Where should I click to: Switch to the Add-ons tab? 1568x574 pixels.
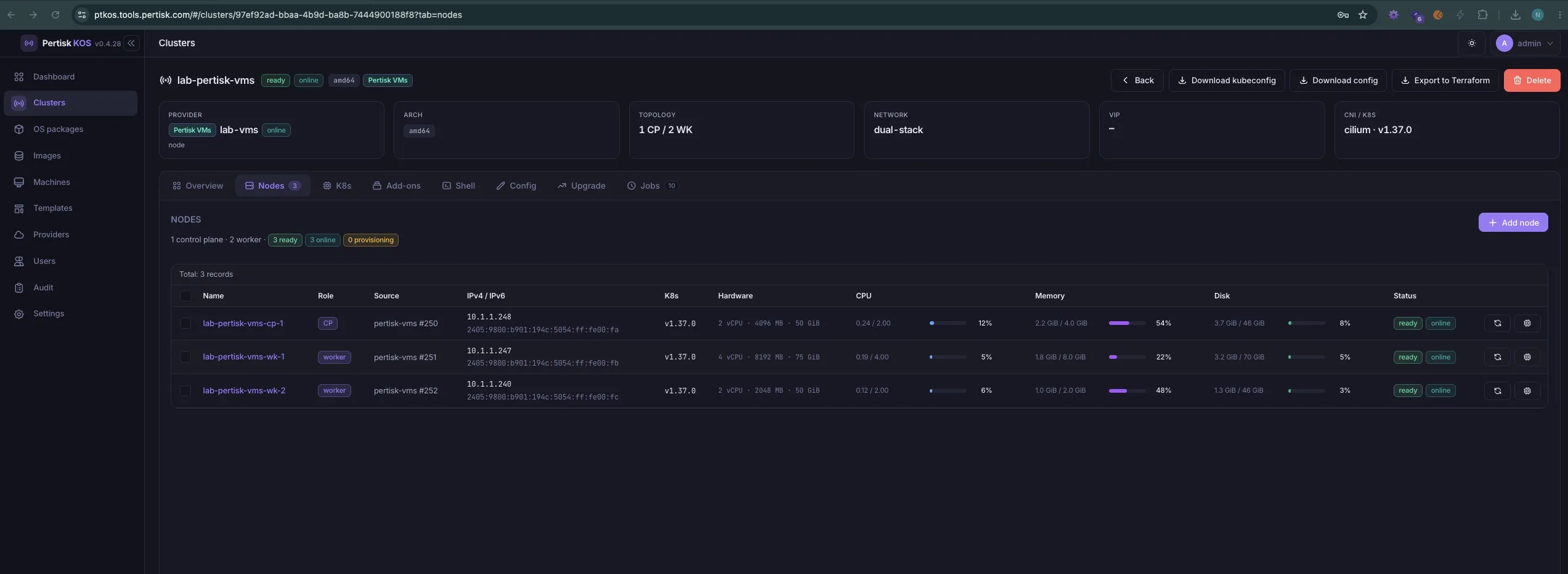pyautogui.click(x=397, y=186)
